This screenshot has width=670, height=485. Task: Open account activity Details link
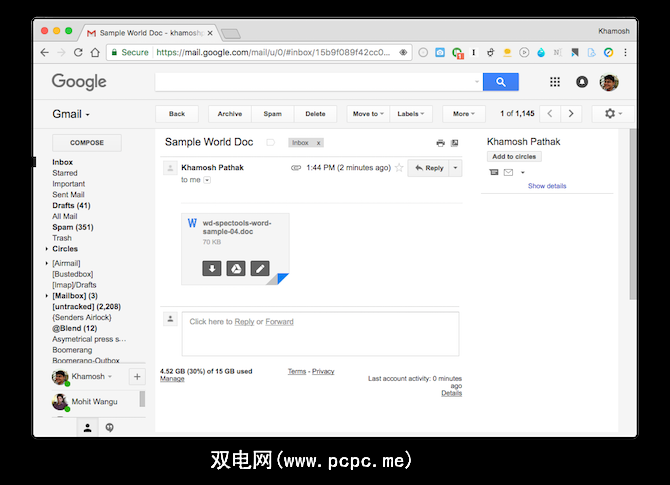tap(452, 393)
